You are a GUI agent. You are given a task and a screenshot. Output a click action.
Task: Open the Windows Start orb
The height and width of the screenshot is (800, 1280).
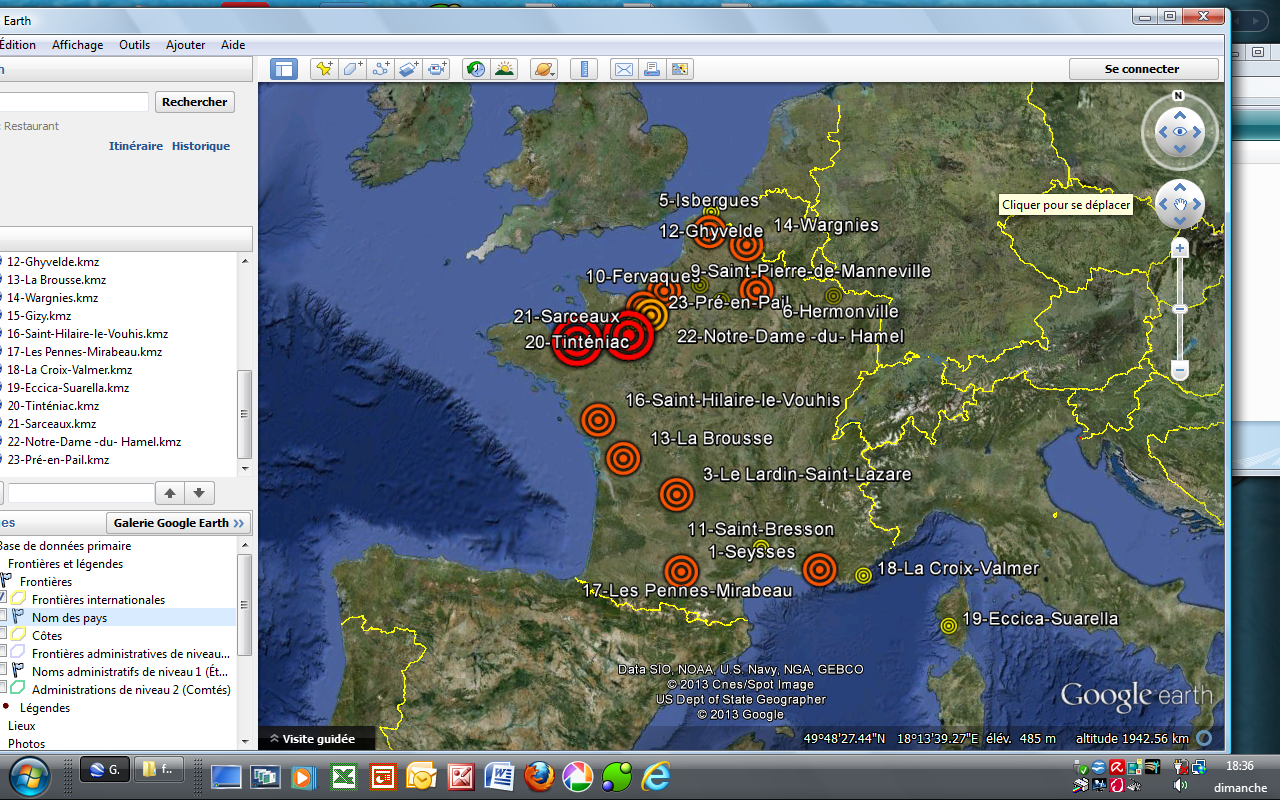(x=29, y=775)
